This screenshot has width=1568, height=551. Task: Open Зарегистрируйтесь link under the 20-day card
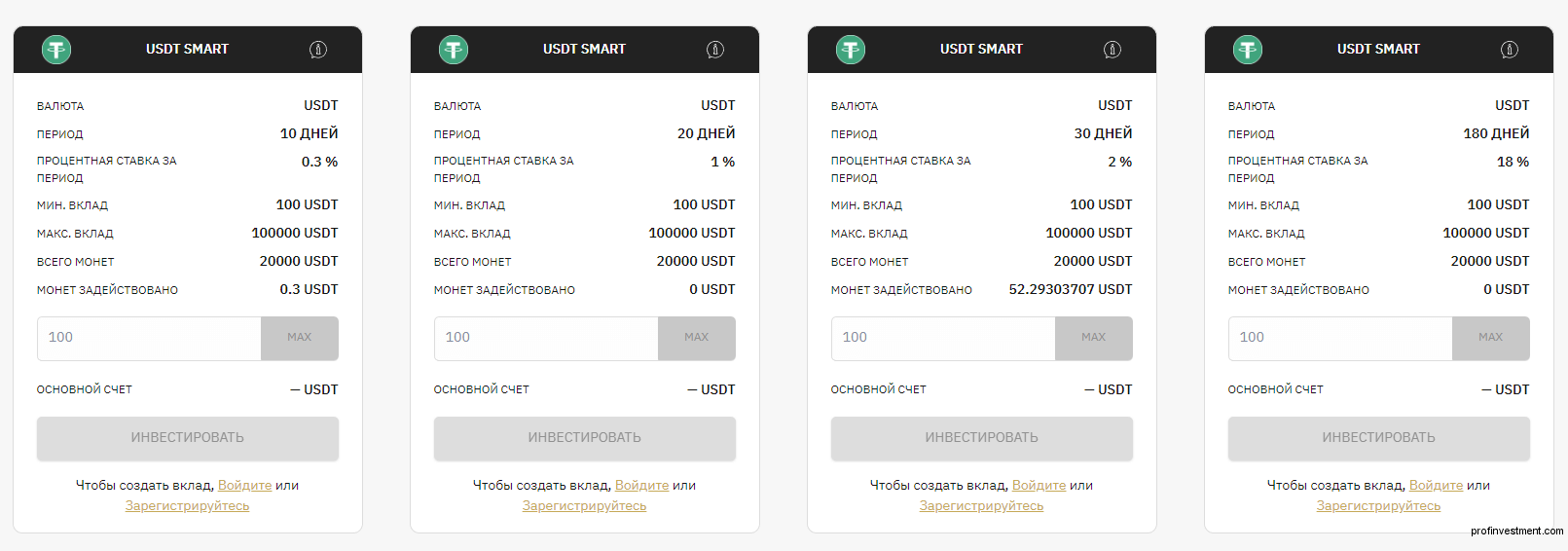click(x=585, y=505)
